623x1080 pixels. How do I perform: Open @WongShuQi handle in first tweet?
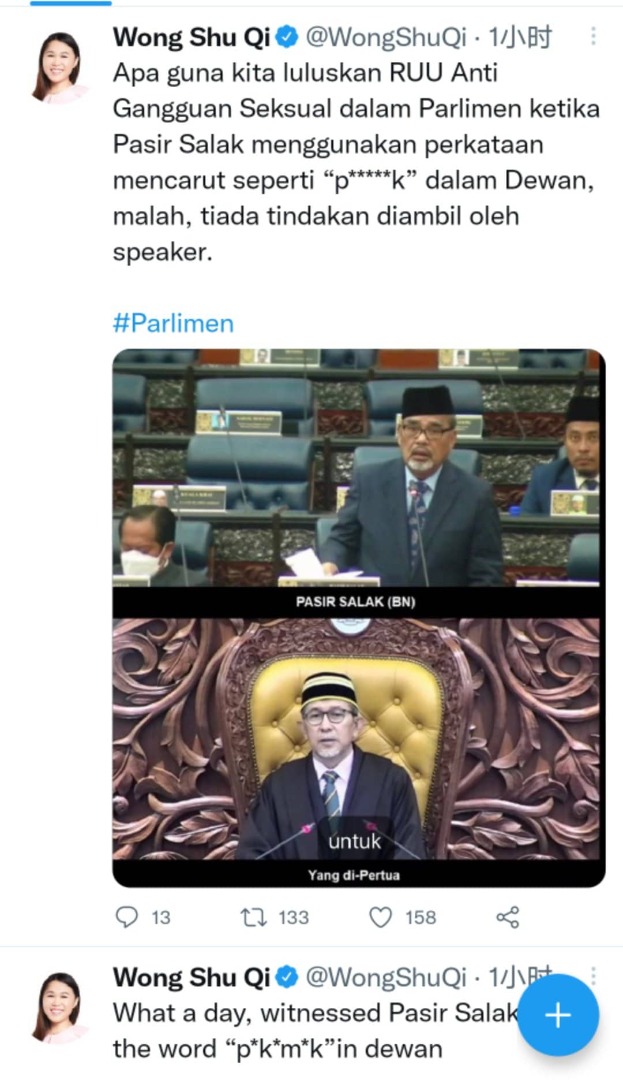(x=386, y=37)
